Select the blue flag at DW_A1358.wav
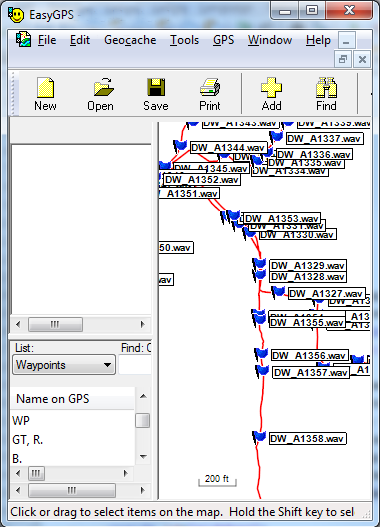Image resolution: width=380 pixels, height=527 pixels. [259, 437]
